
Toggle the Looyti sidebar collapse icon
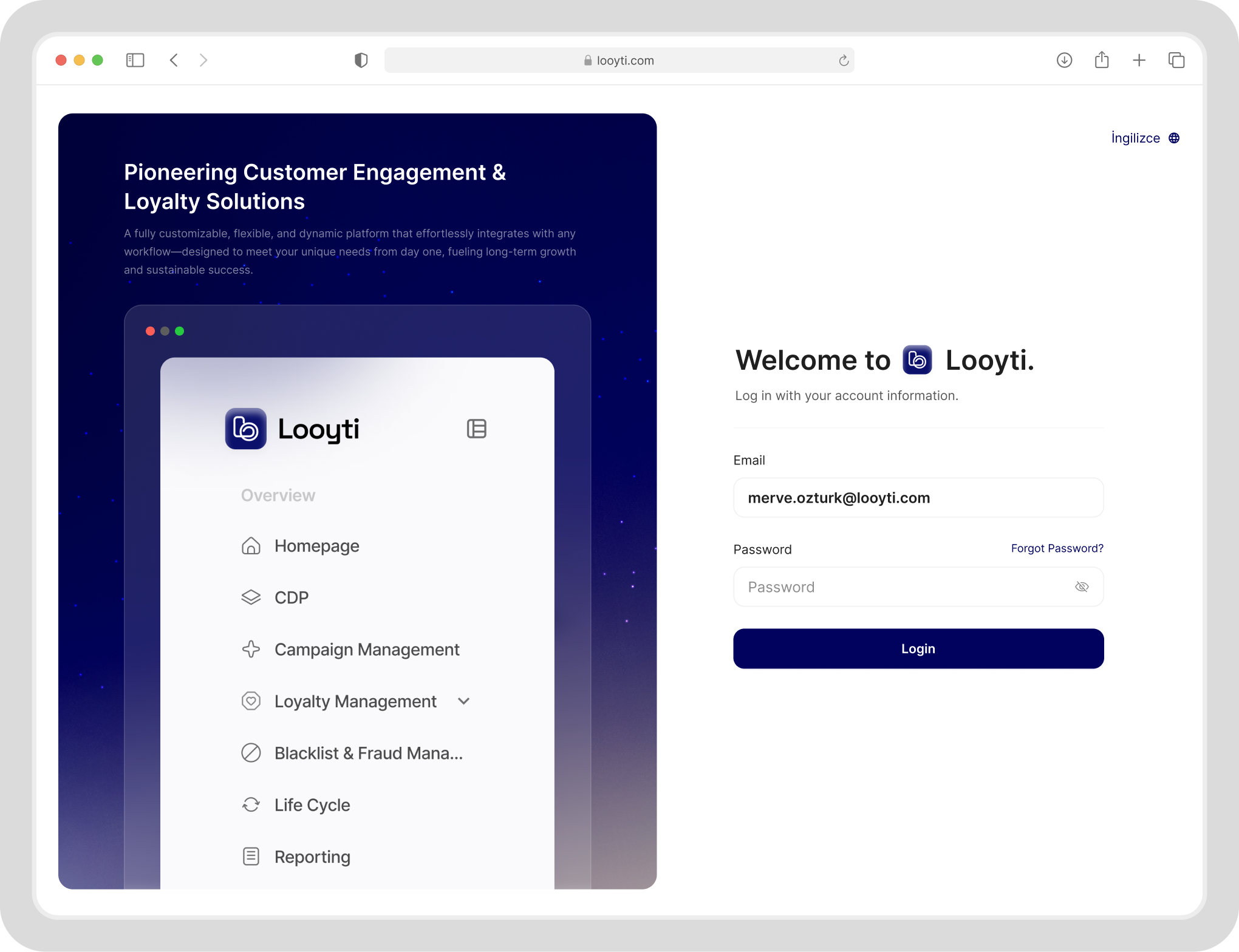tap(477, 429)
